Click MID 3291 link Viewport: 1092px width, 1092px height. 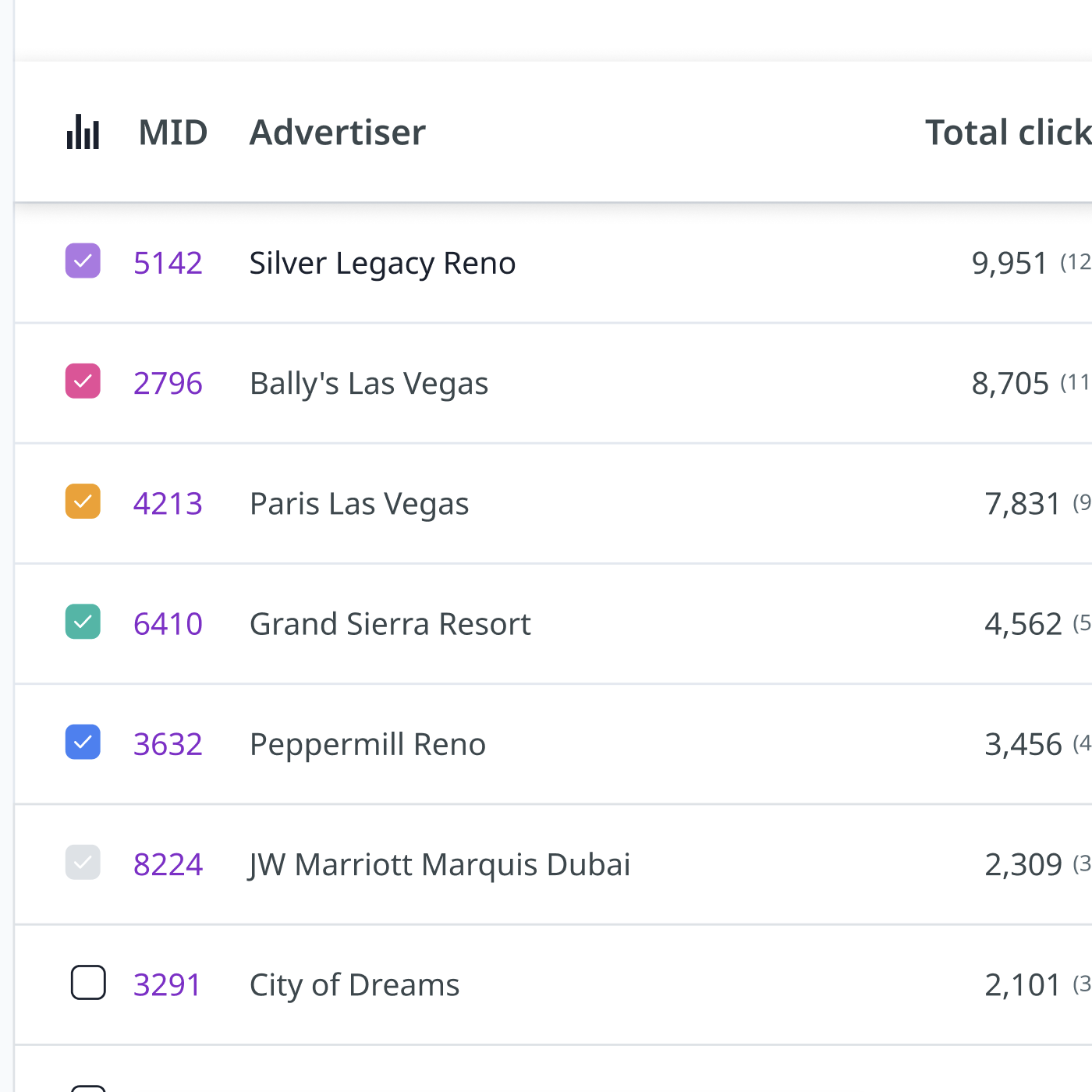(167, 984)
